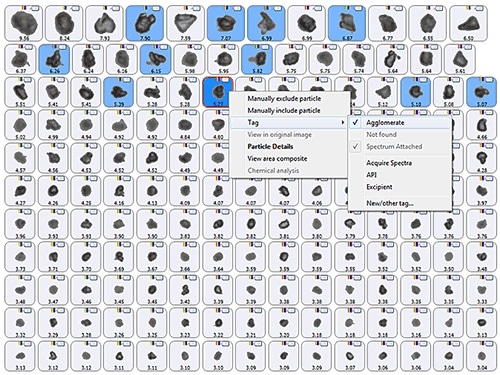Screen dimensions: 500x375
Task: Select particle thumbnail 4.56
Action: [x=53, y=158]
